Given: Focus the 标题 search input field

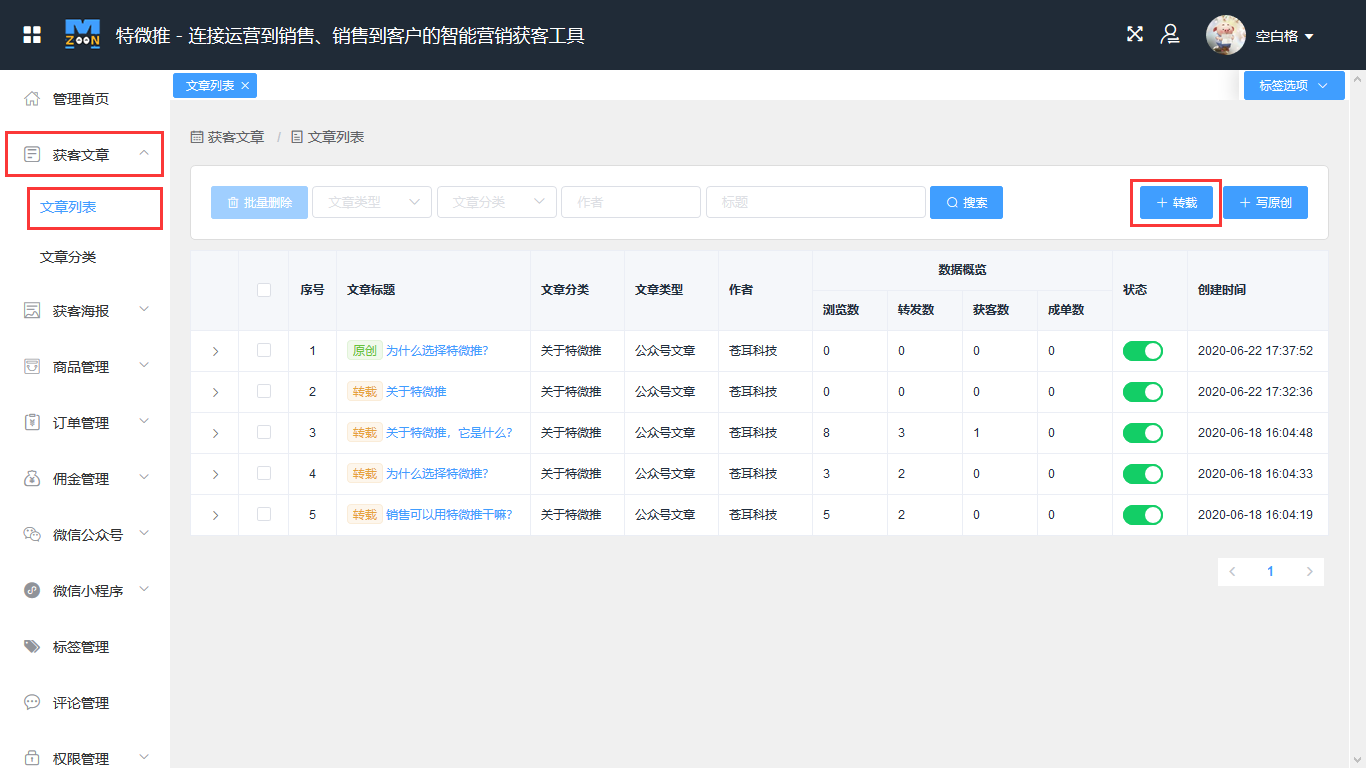Looking at the screenshot, I should pyautogui.click(x=816, y=202).
